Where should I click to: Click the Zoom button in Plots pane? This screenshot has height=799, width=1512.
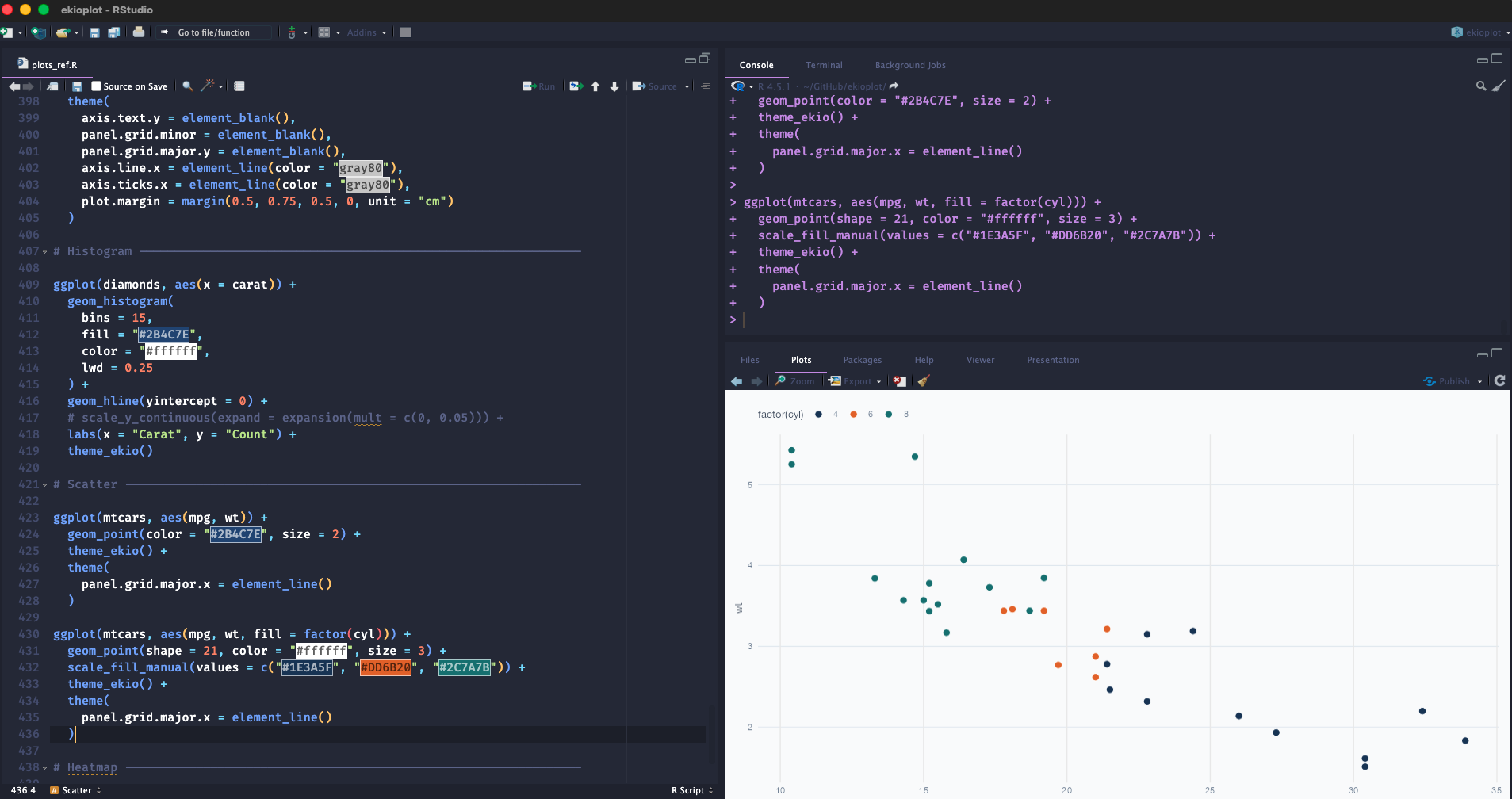[x=795, y=381]
